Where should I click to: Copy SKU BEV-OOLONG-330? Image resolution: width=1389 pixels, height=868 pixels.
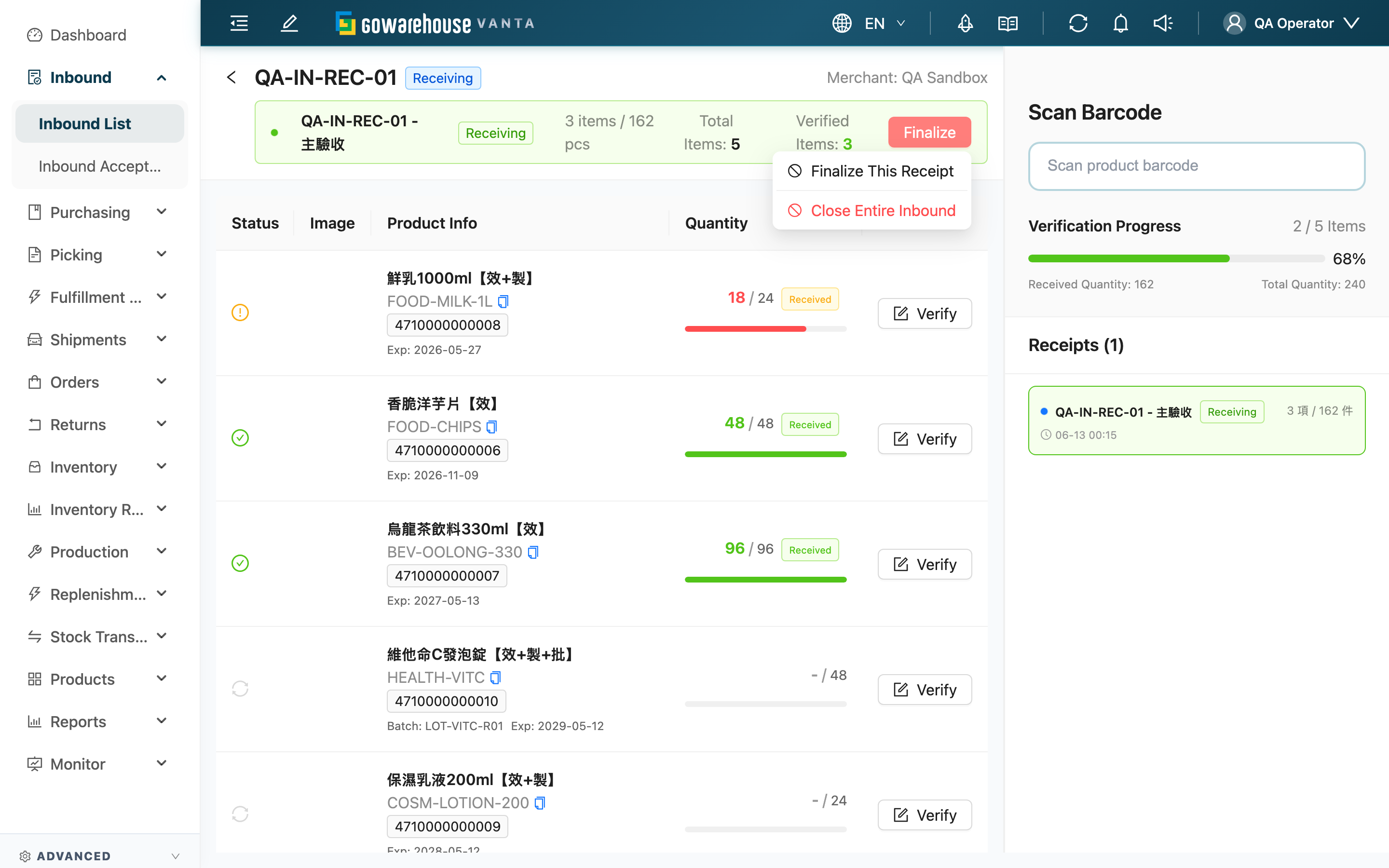click(x=533, y=552)
